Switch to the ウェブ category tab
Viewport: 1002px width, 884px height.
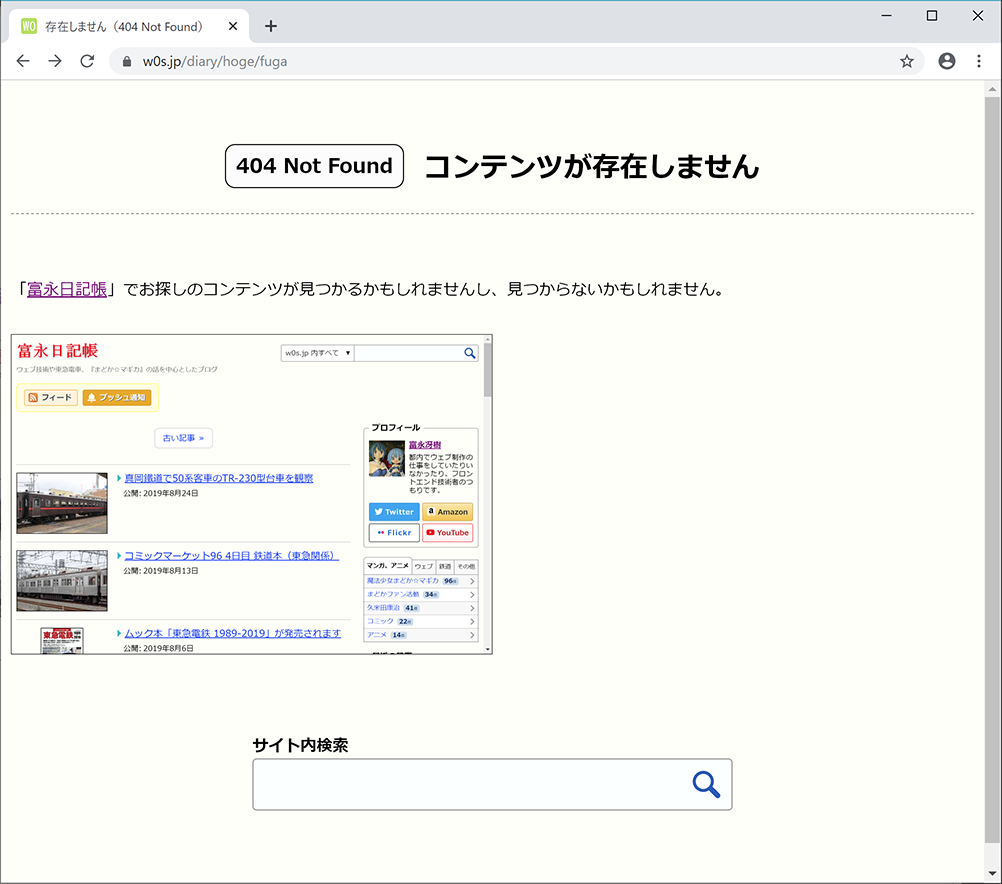click(424, 566)
